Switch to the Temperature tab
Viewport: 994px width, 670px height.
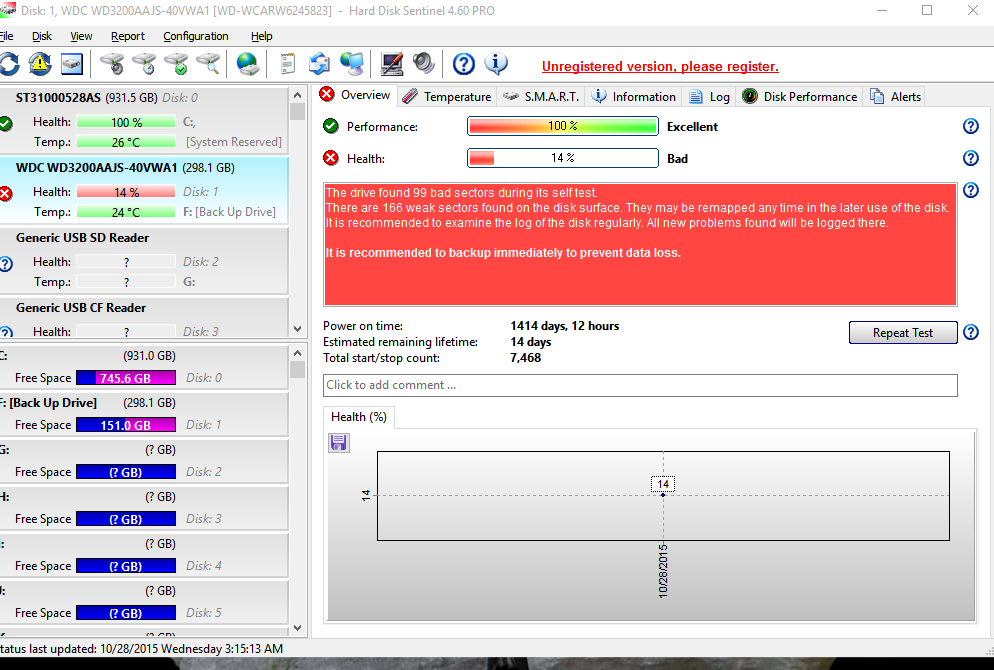[448, 96]
